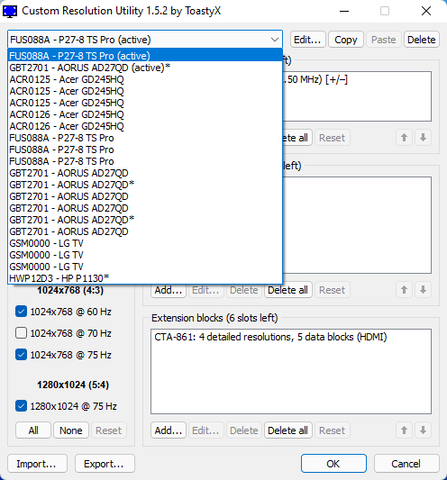Click Delete in Standard resolutions section

coord(244,290)
